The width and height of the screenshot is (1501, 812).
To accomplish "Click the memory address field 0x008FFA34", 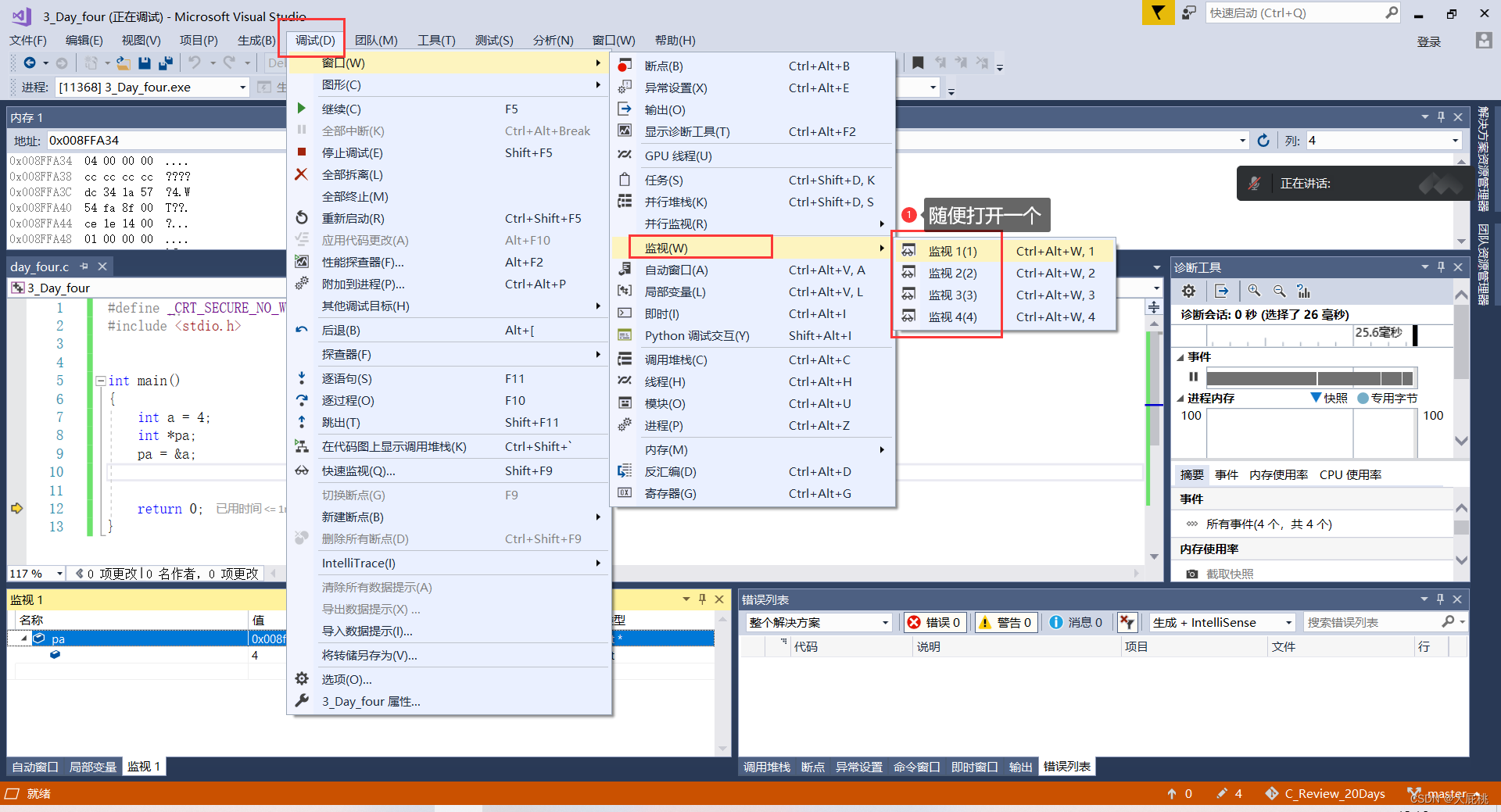I will pos(166,141).
